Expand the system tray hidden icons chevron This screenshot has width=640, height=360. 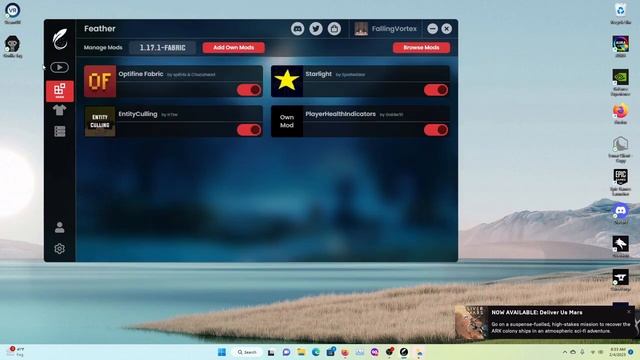[x=565, y=352]
